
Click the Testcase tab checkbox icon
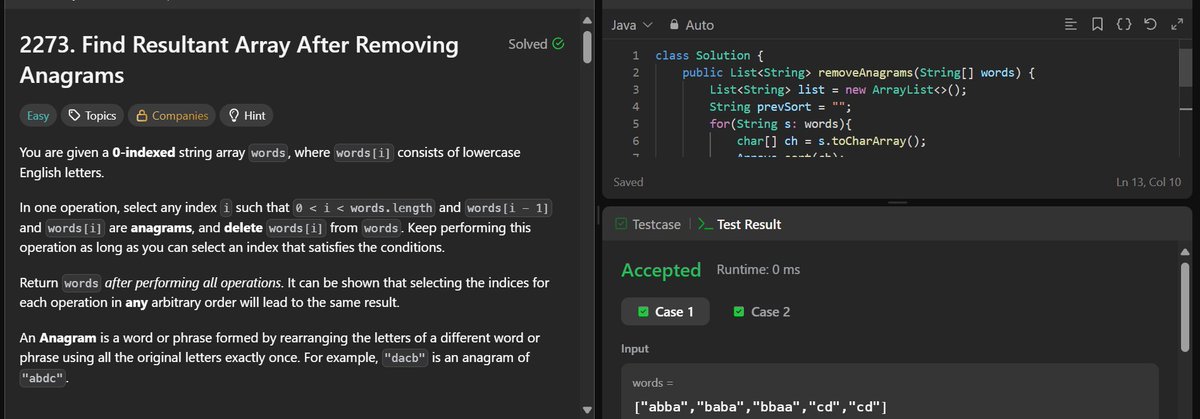tap(621, 225)
